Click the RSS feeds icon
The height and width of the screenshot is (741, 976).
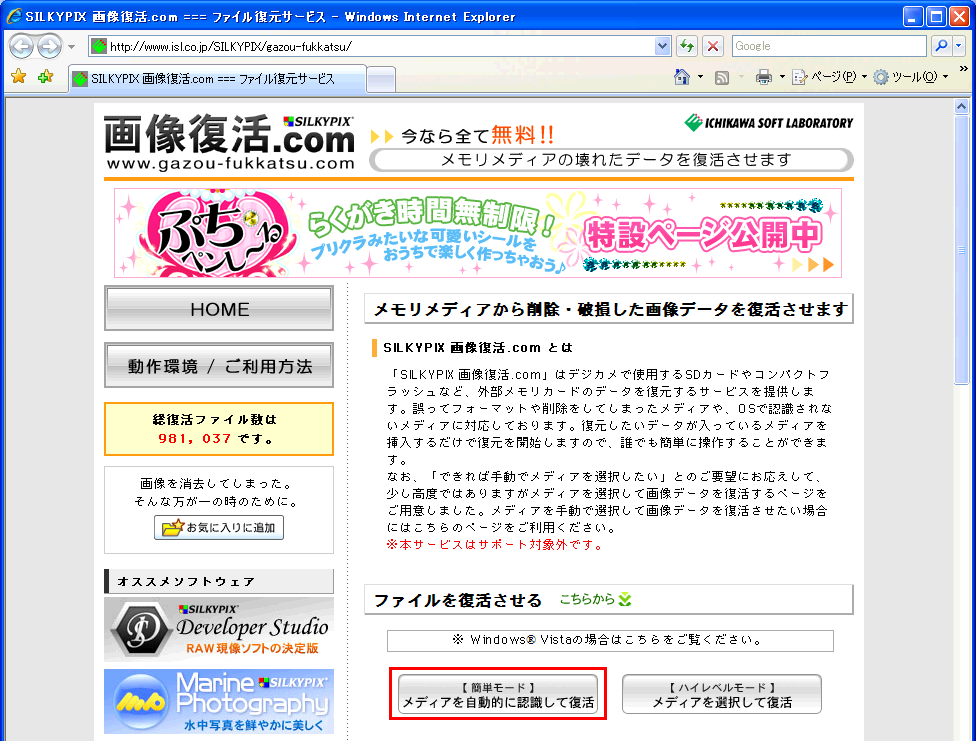(722, 77)
